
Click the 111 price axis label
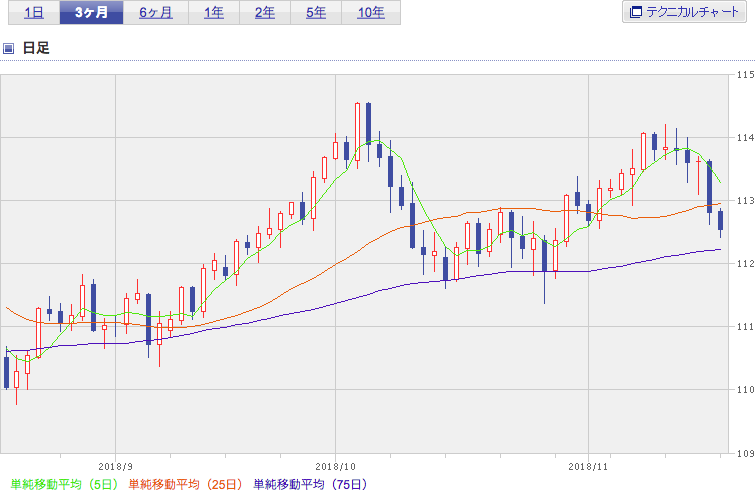745,327
